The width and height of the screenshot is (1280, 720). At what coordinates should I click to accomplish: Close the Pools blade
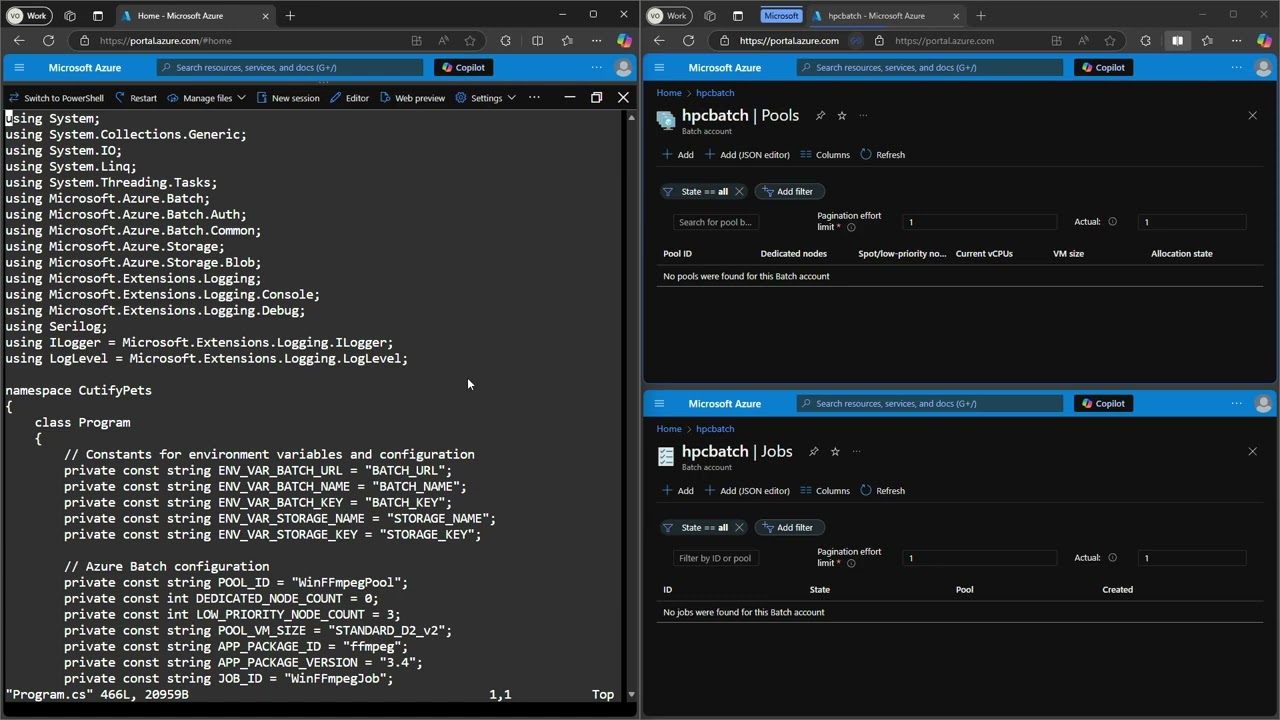pyautogui.click(x=1252, y=116)
